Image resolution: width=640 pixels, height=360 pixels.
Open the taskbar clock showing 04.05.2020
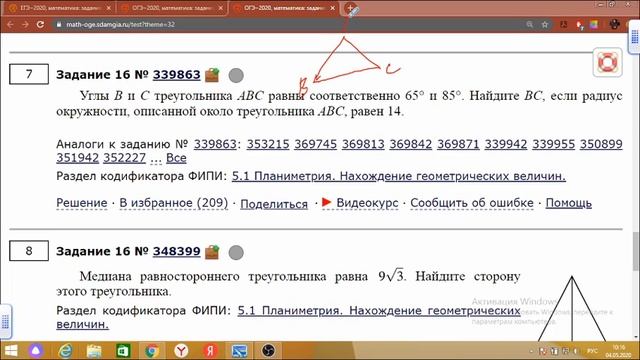[619, 351]
